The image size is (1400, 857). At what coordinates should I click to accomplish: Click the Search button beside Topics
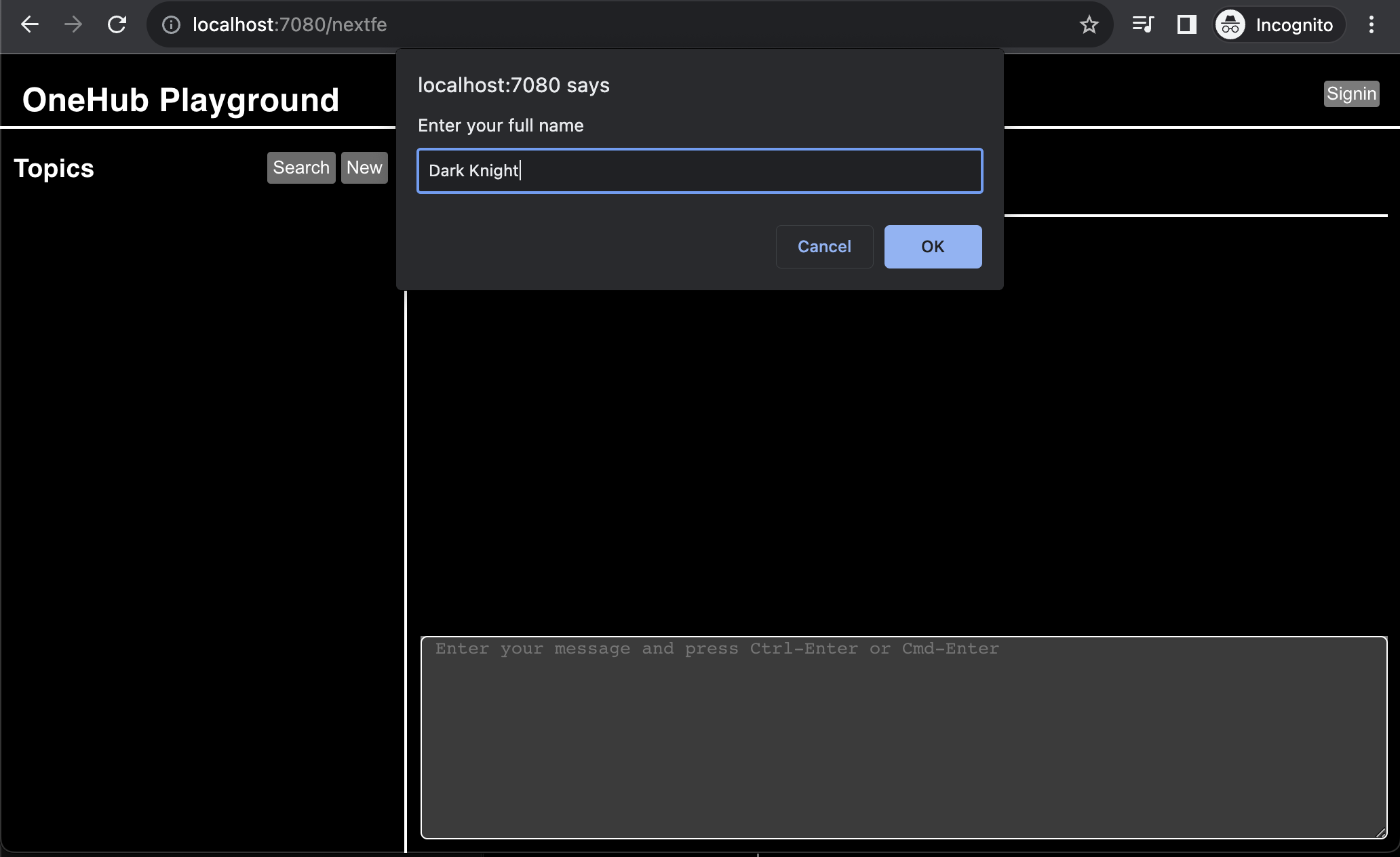[x=301, y=167]
